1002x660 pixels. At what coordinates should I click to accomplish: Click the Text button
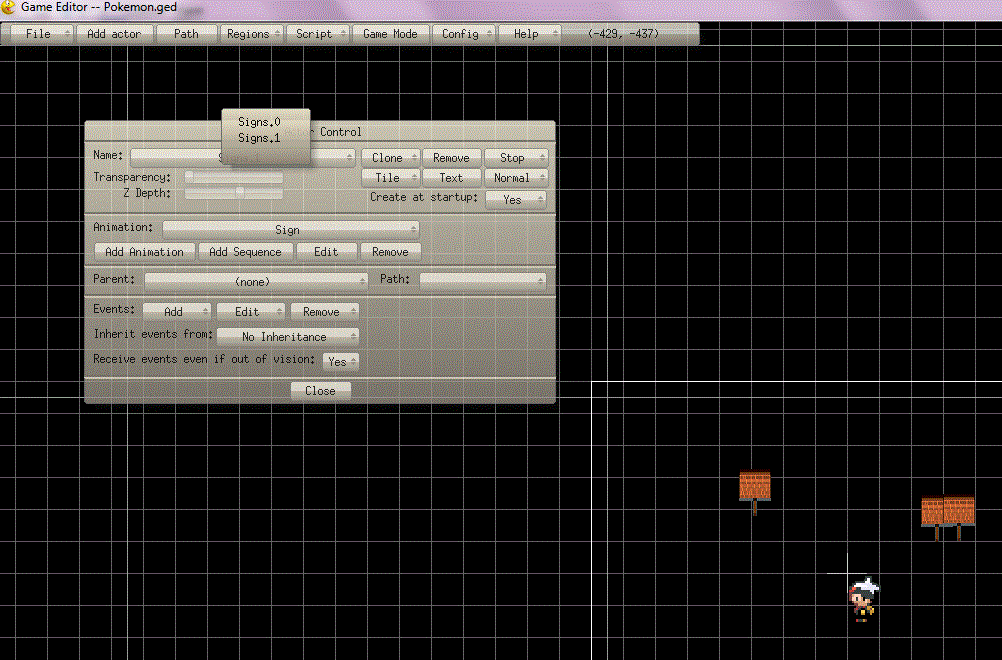coord(451,178)
